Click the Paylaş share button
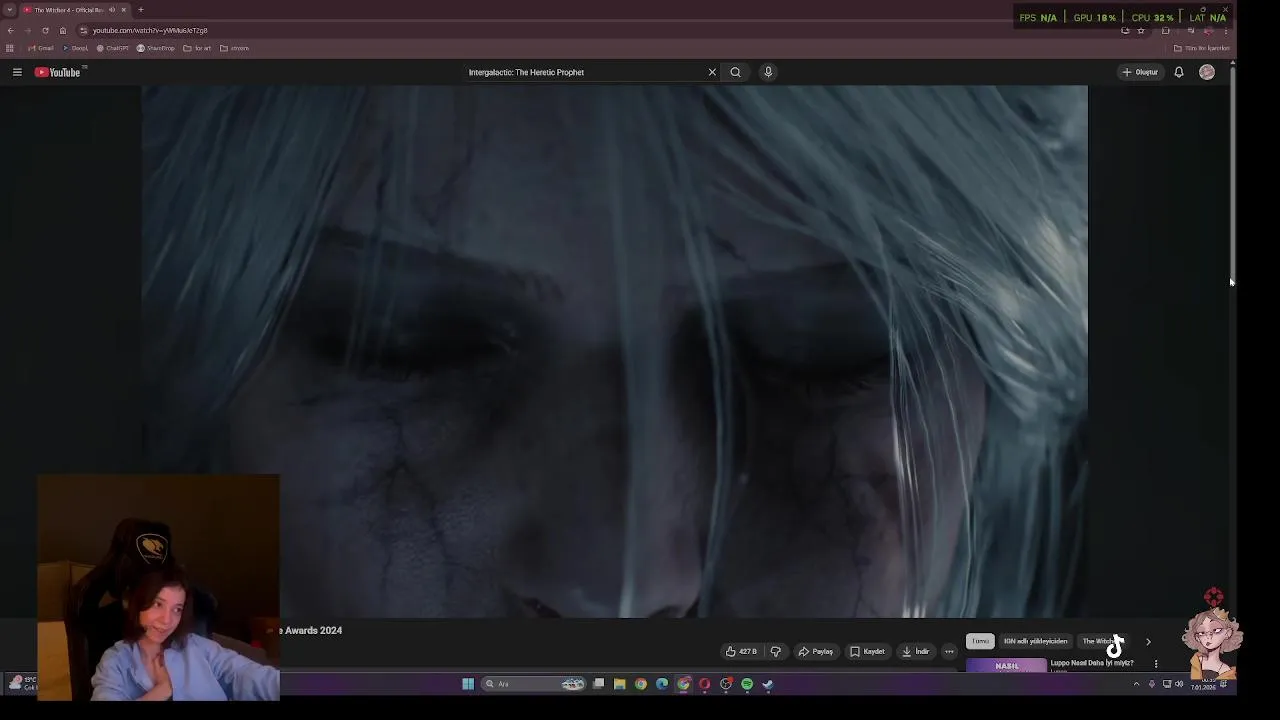 tap(816, 651)
